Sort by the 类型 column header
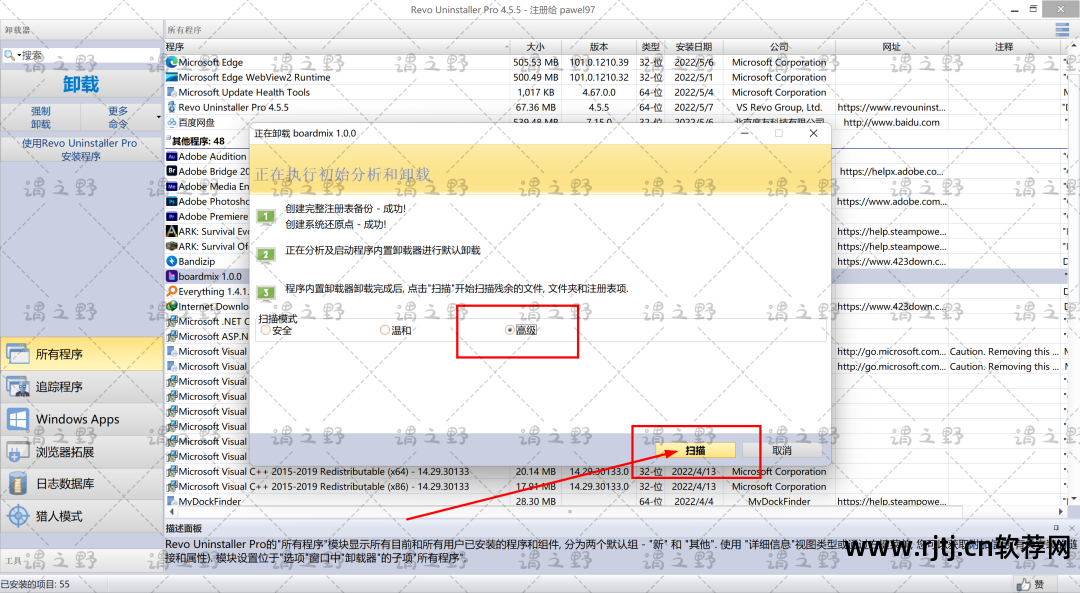The image size is (1080, 593). click(650, 47)
